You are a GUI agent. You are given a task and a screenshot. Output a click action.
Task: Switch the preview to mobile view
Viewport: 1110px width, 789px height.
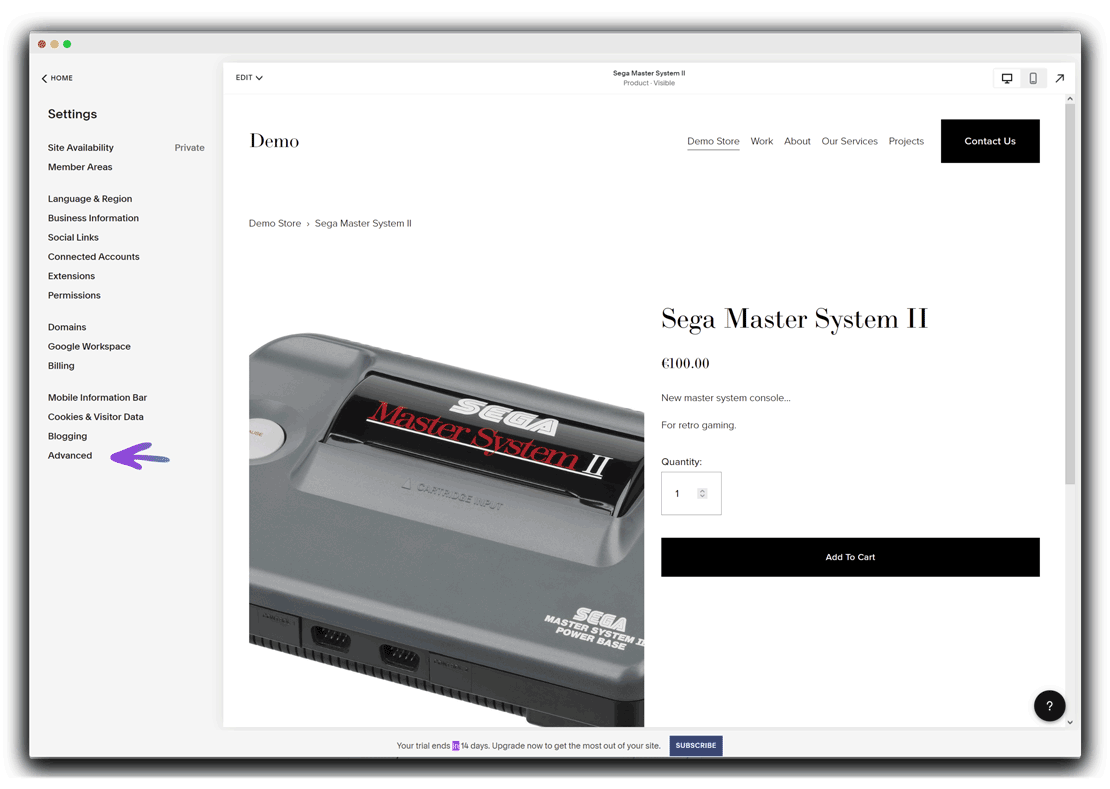click(1033, 78)
